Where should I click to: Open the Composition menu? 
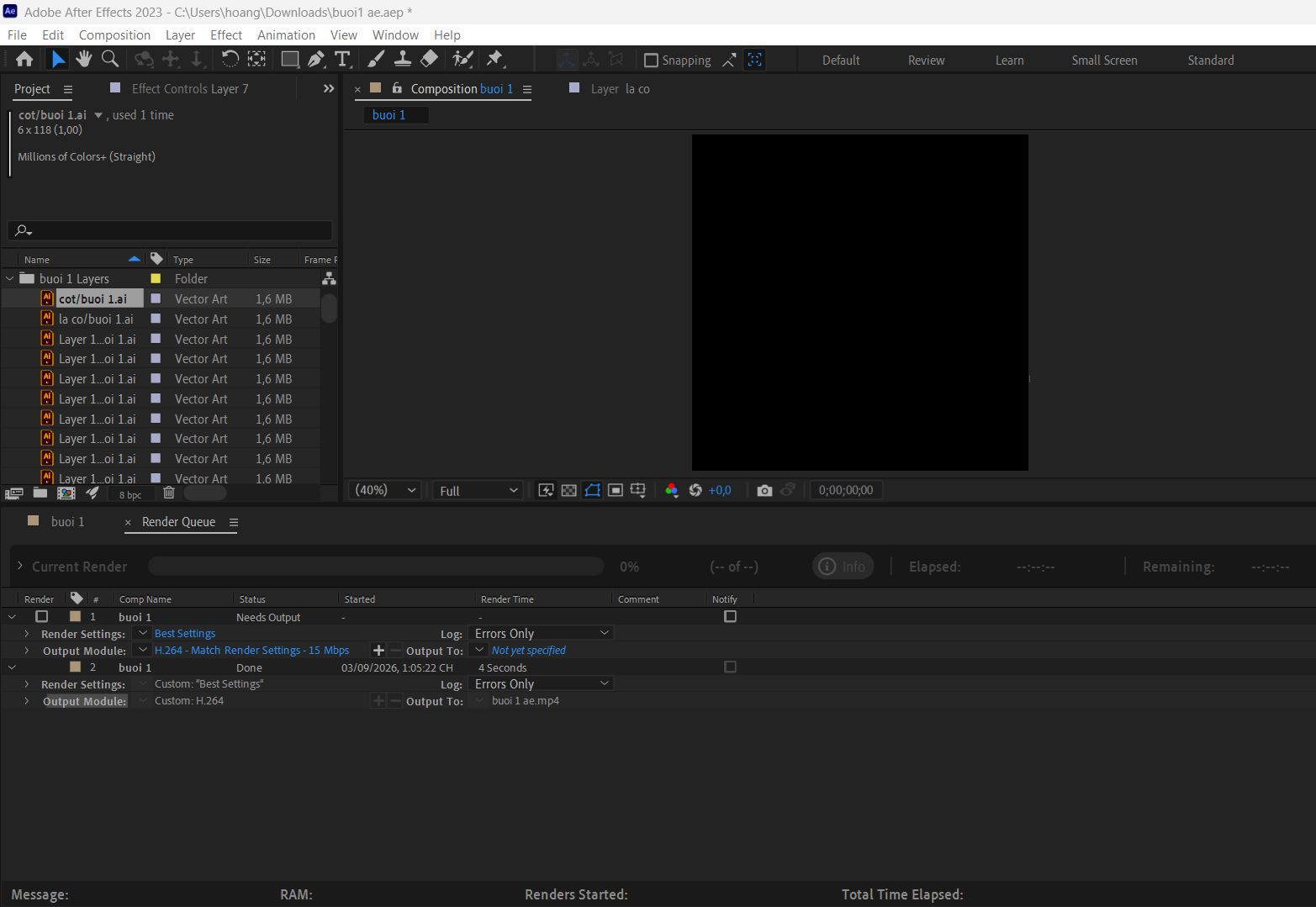tap(114, 34)
